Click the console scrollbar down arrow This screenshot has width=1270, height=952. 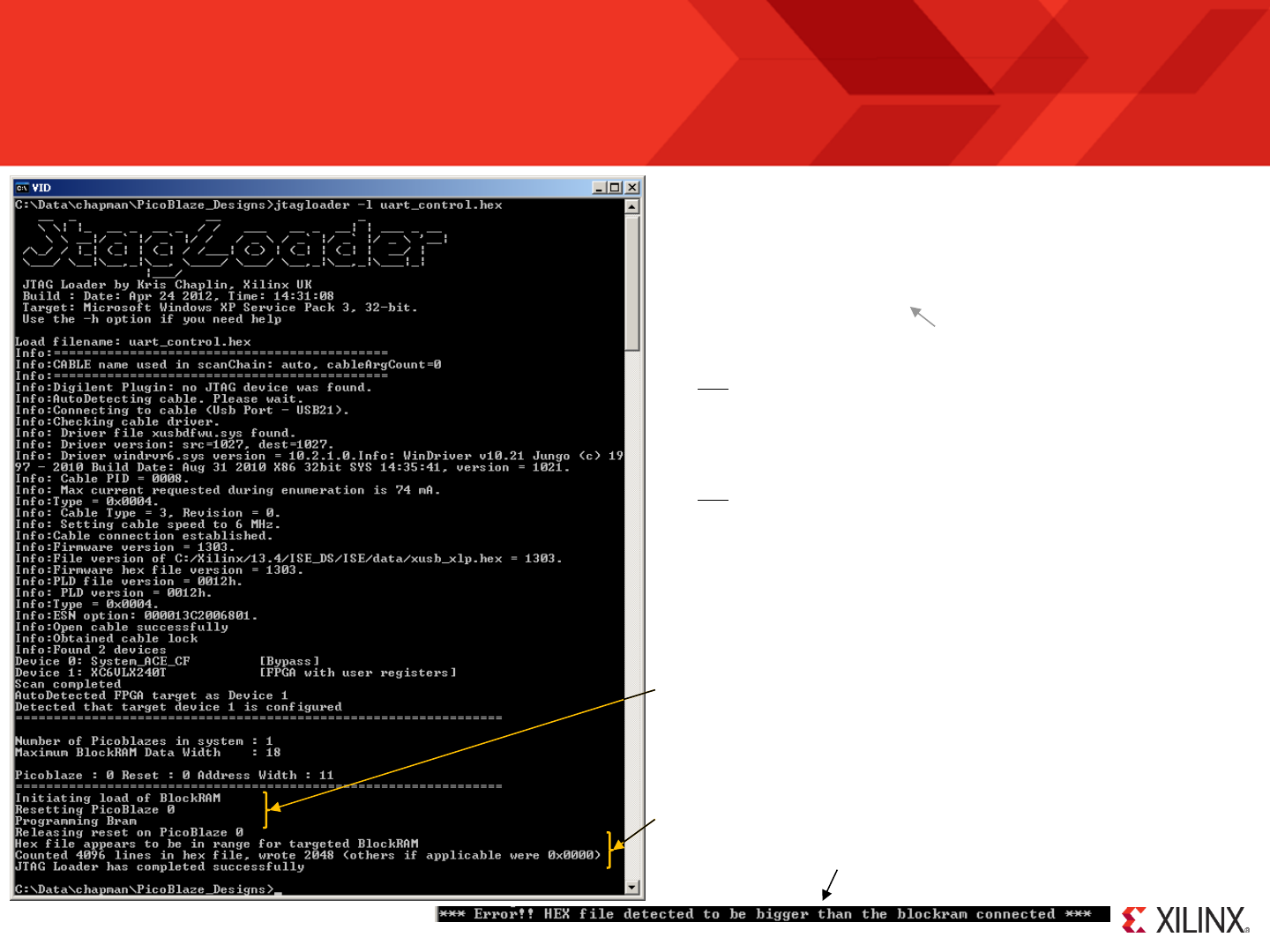tap(631, 888)
